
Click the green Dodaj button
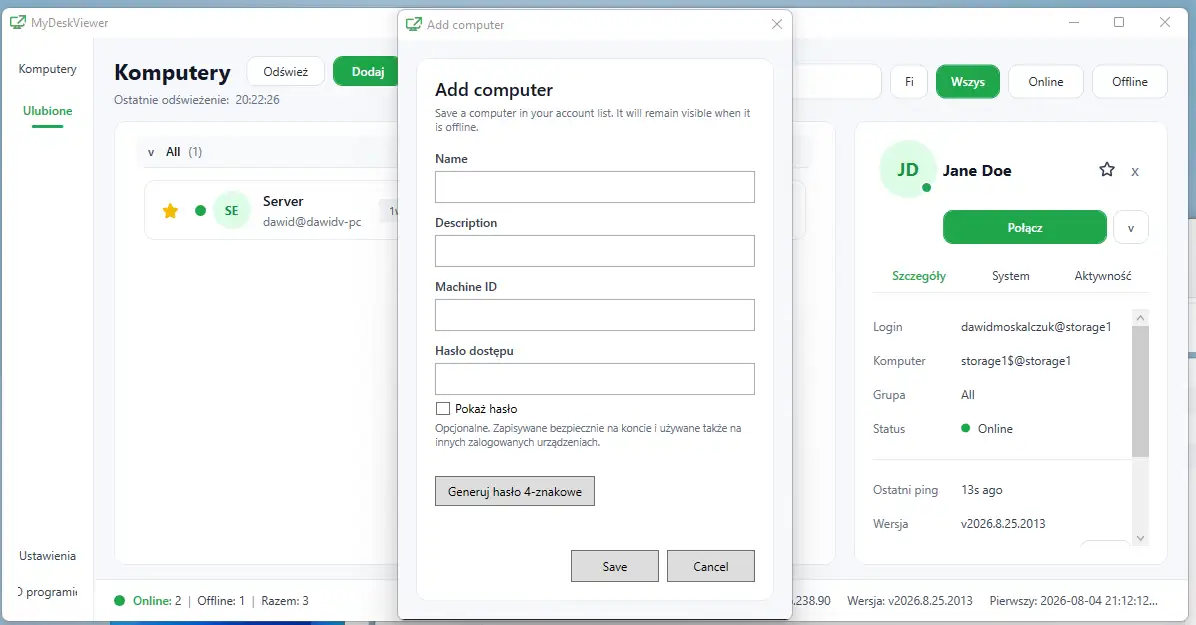coord(366,72)
